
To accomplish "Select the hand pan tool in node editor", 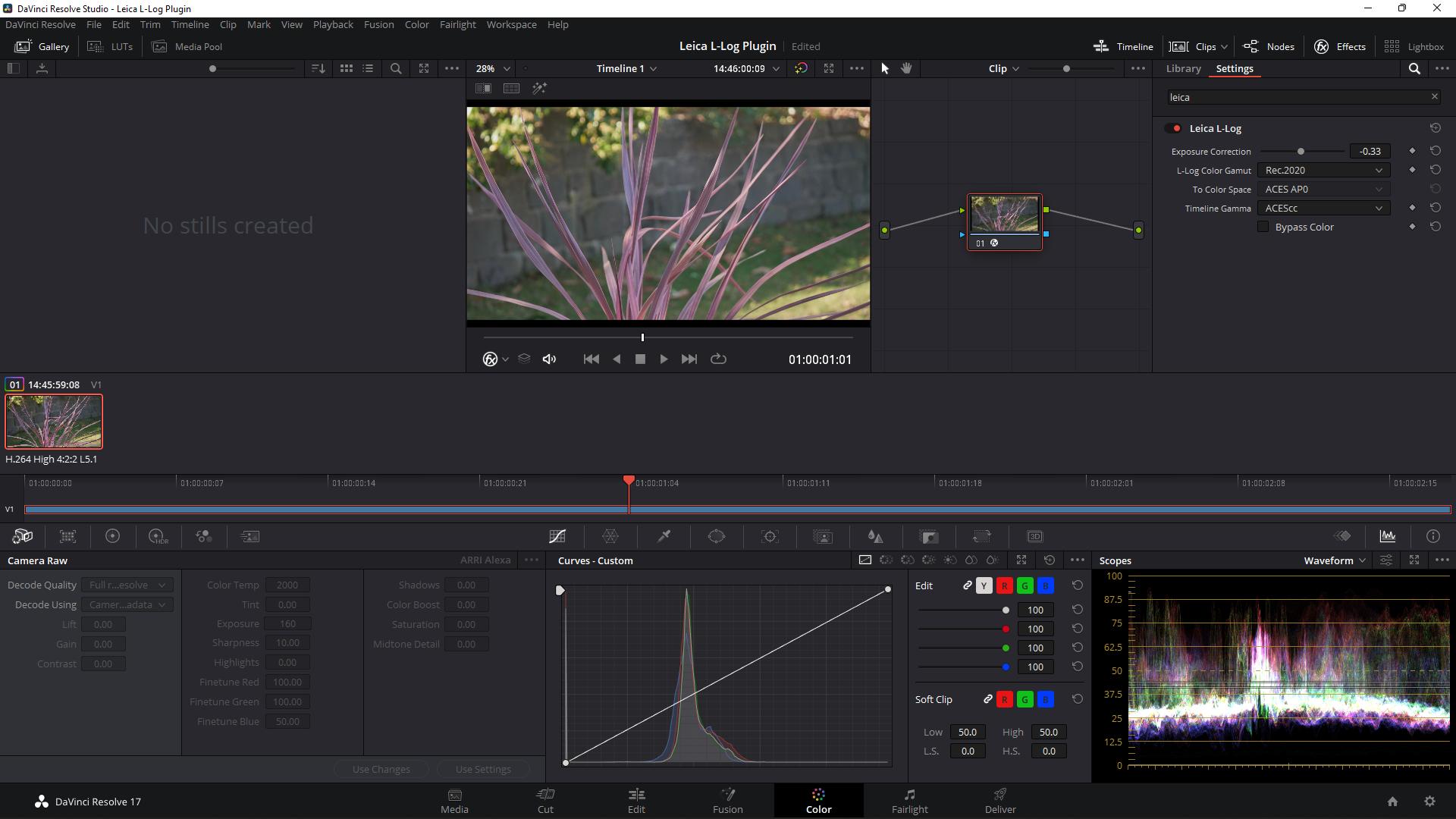I will pos(906,68).
